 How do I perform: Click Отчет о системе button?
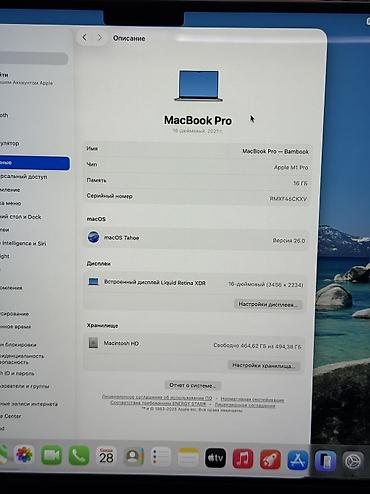point(193,385)
